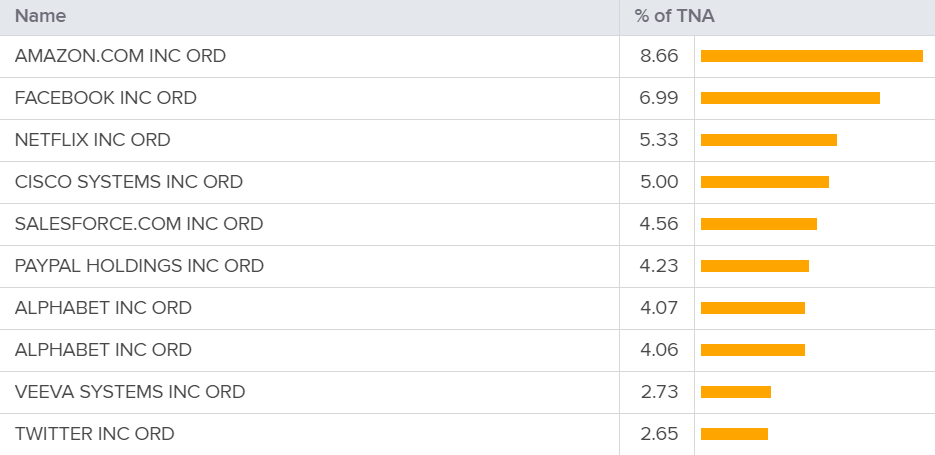Click the 8.66 percentage value
Image resolution: width=935 pixels, height=455 pixels.
point(659,56)
